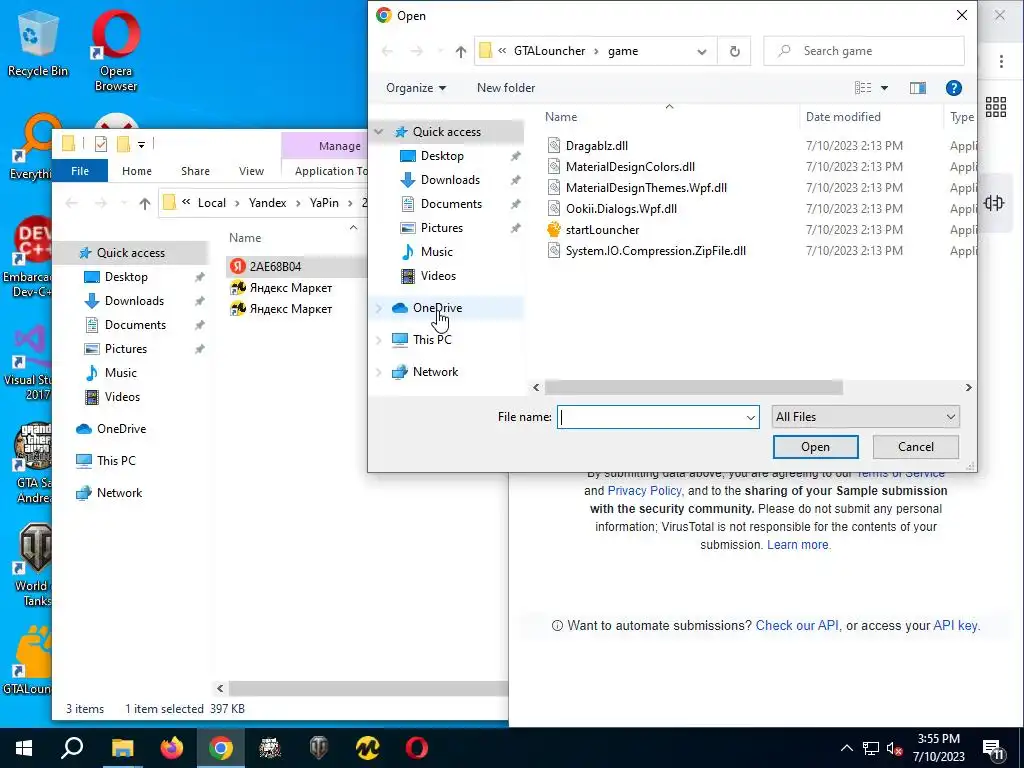Click the taskbar clock and date
Viewport: 1024px width, 768px height.
click(x=938, y=748)
